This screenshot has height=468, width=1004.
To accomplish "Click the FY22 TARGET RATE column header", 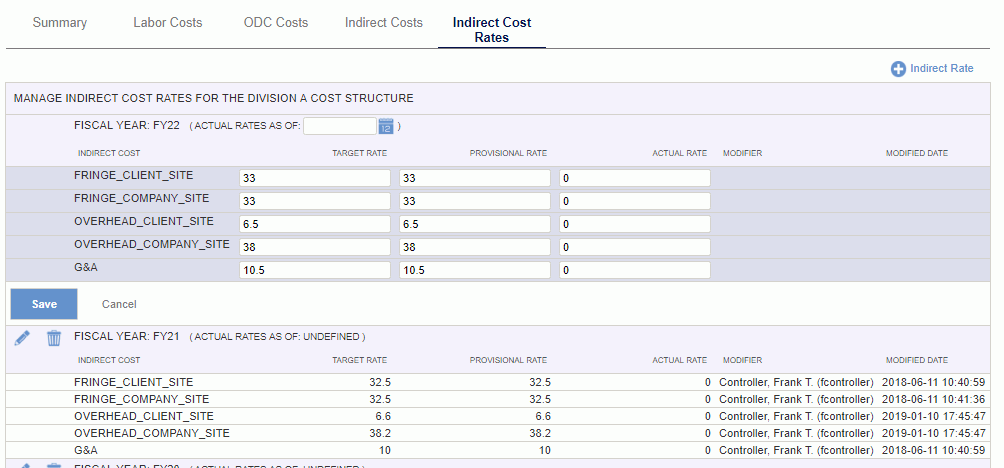I will pyautogui.click(x=359, y=154).
